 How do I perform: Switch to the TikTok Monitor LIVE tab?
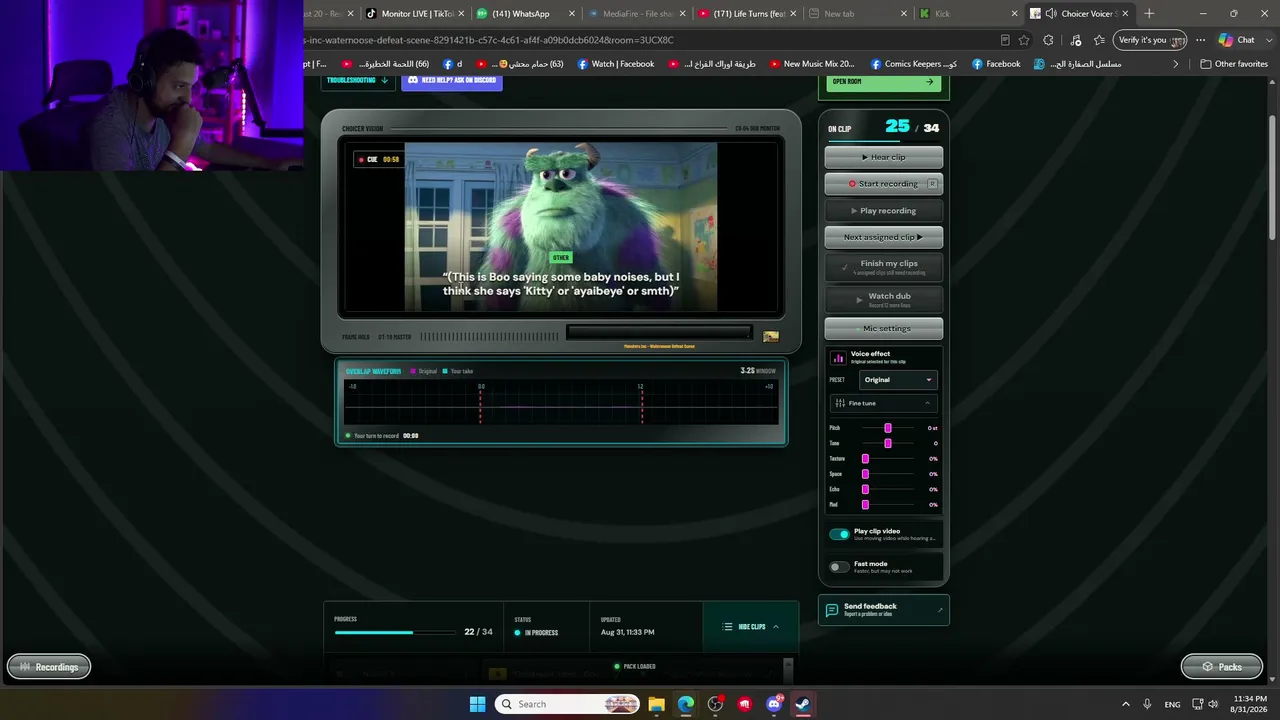(x=411, y=14)
